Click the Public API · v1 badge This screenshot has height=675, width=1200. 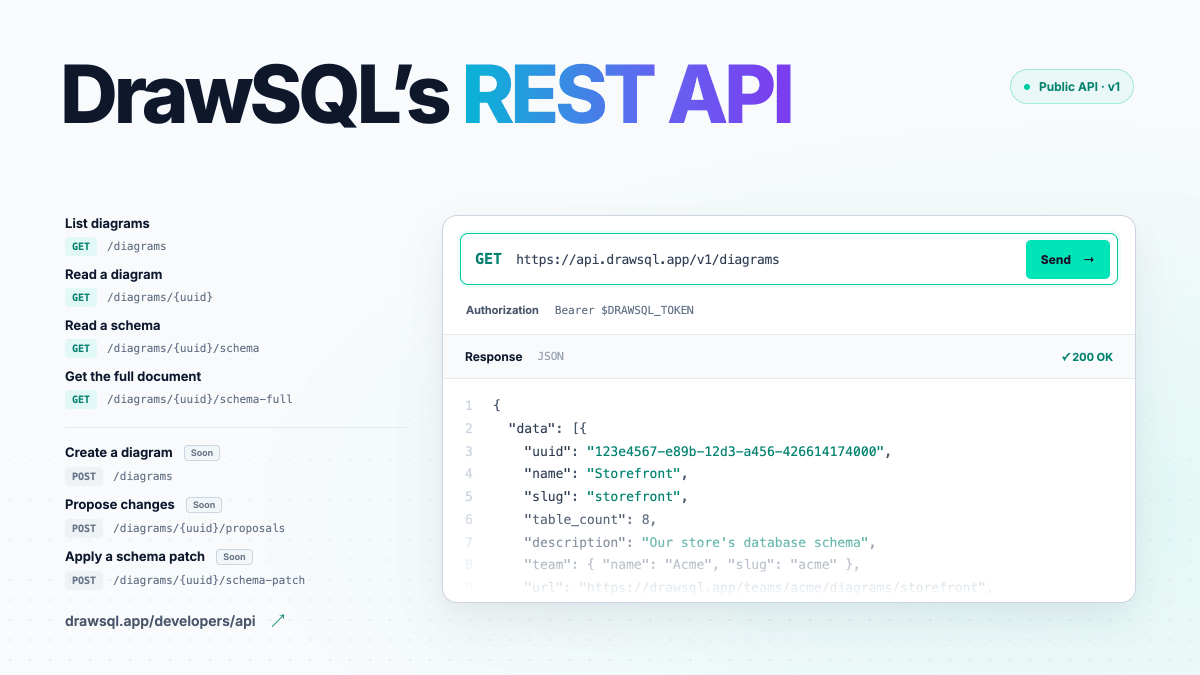1072,87
